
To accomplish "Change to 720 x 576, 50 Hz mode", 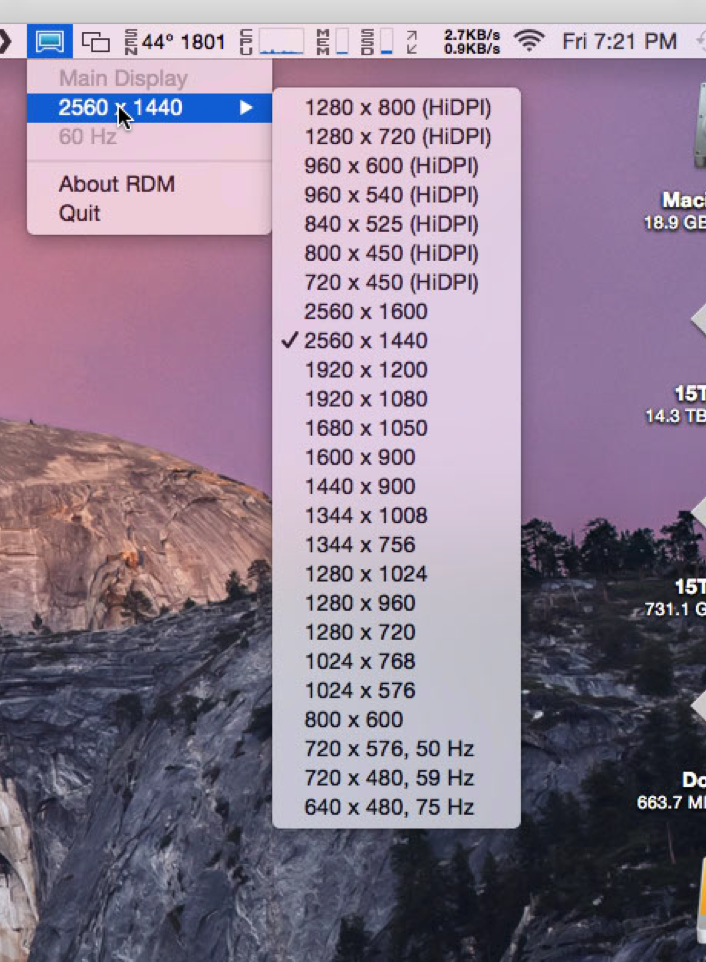I will pyautogui.click(x=397, y=749).
